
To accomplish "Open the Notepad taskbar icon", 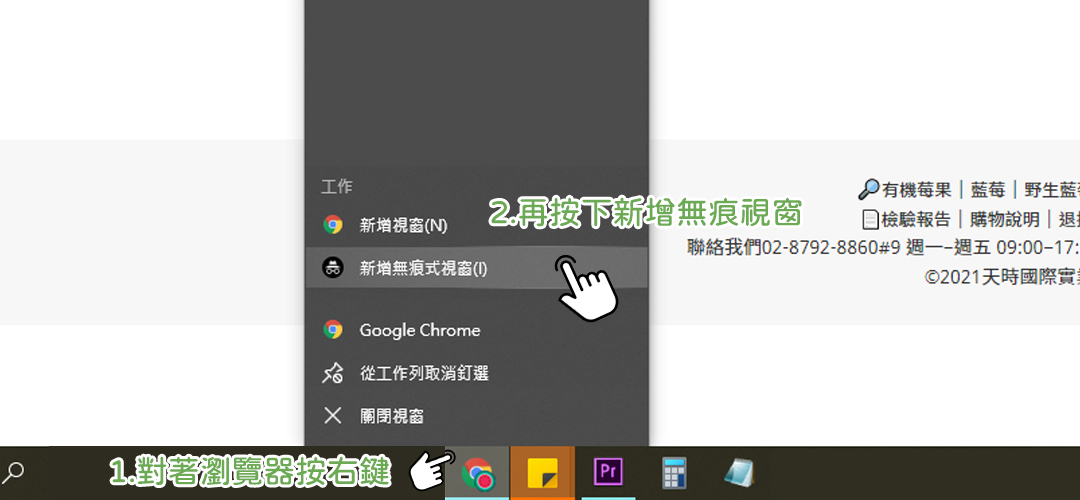I will coord(739,473).
